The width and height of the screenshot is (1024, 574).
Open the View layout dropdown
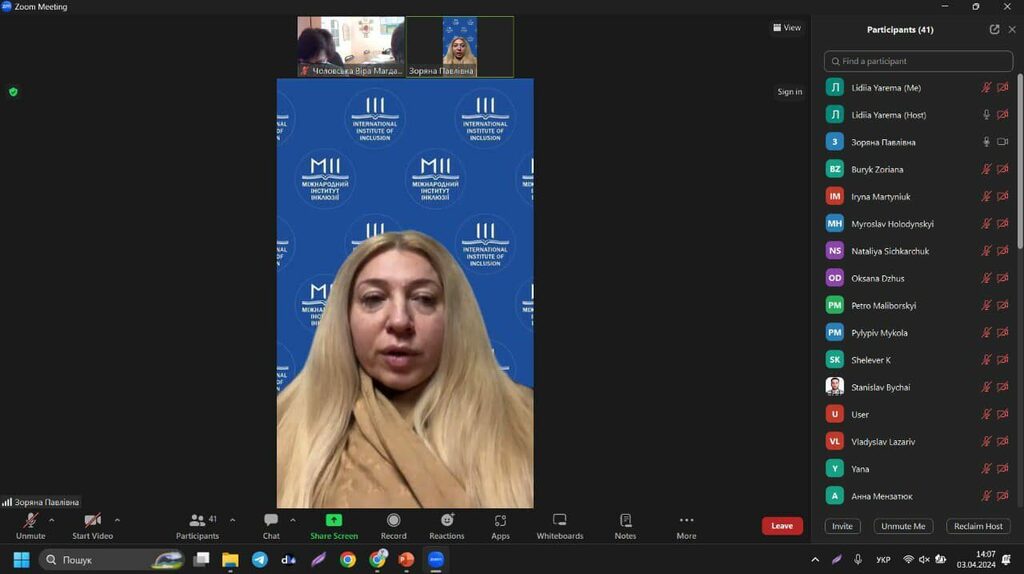(x=787, y=28)
